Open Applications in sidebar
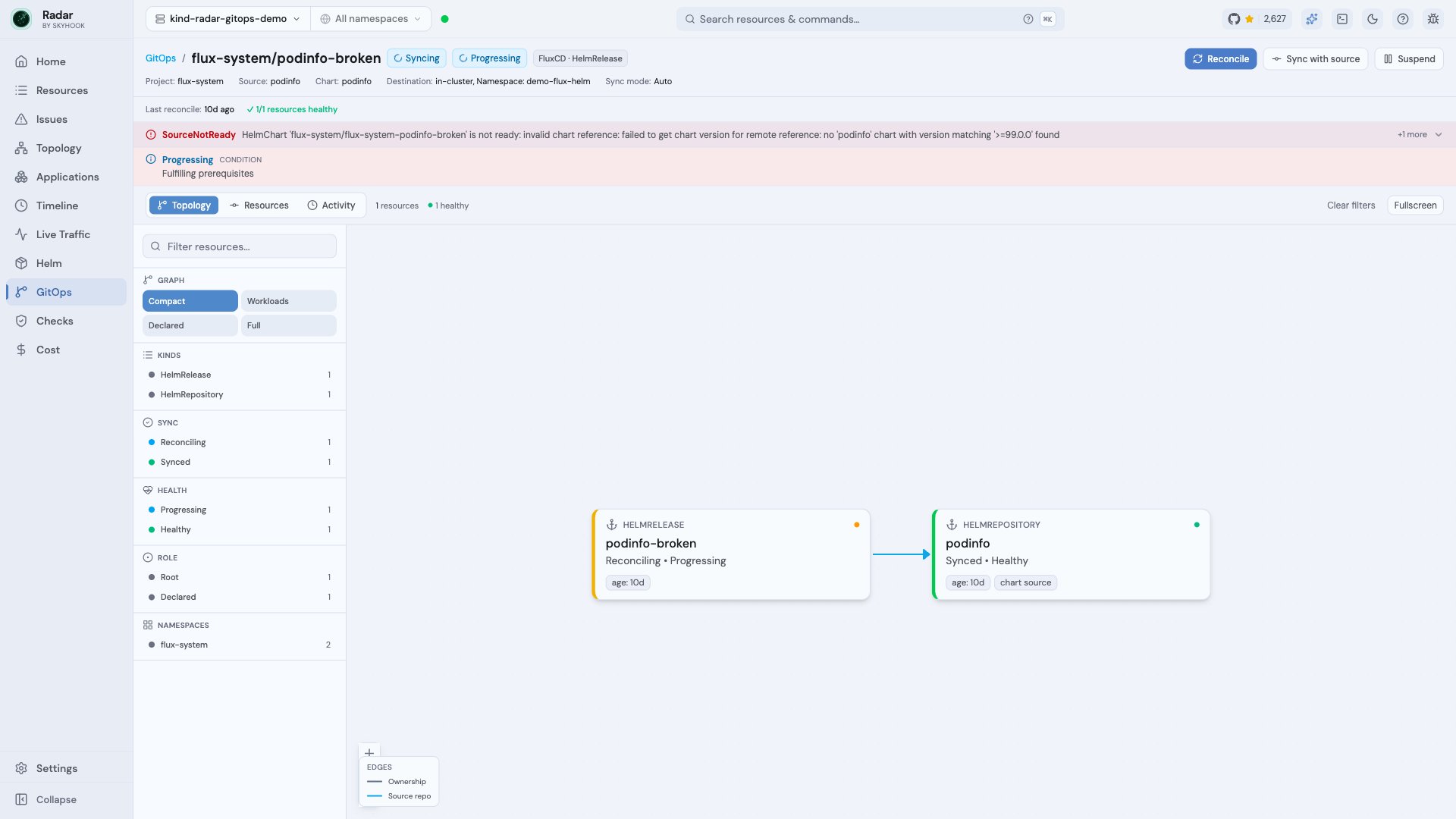This screenshot has width=1456, height=819. pos(66,177)
